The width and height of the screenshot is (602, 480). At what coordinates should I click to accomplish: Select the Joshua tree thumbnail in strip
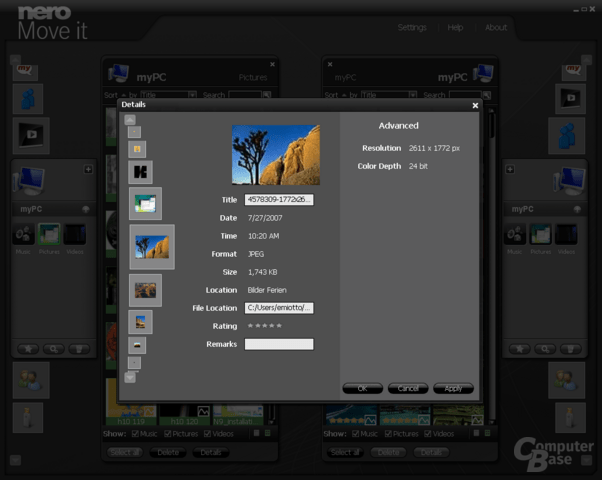point(152,247)
